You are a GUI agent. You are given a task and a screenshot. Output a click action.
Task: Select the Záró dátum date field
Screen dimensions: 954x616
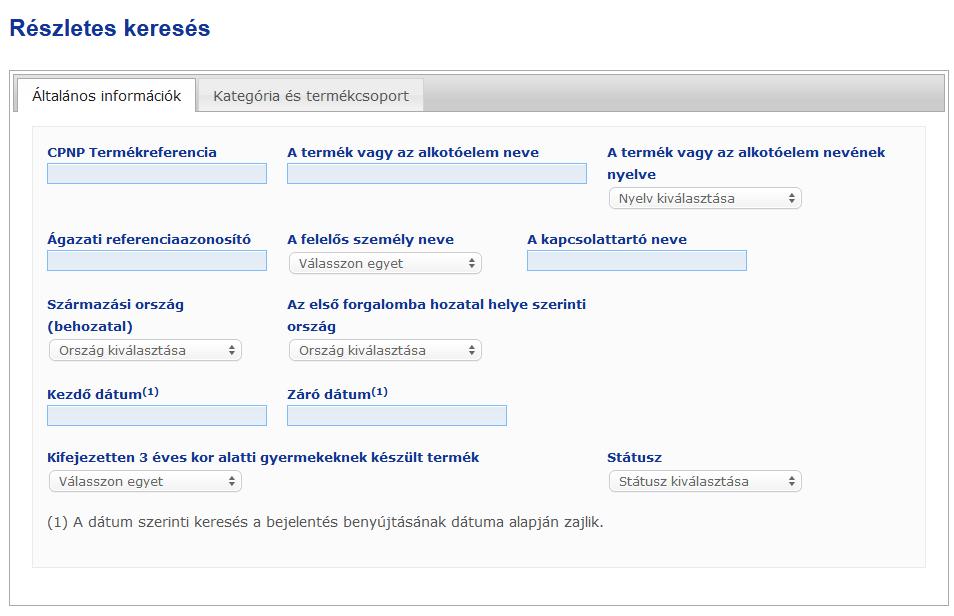[x=397, y=416]
